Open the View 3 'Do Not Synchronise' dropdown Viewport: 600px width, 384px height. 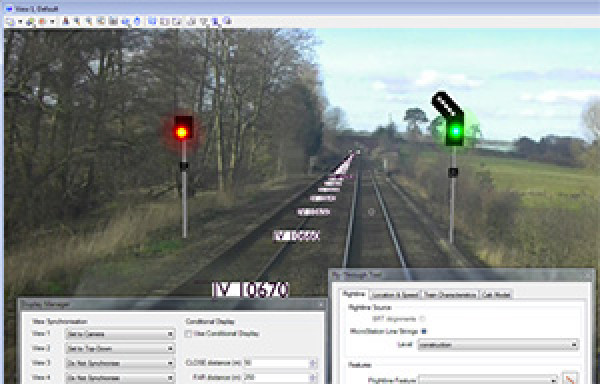[120, 363]
